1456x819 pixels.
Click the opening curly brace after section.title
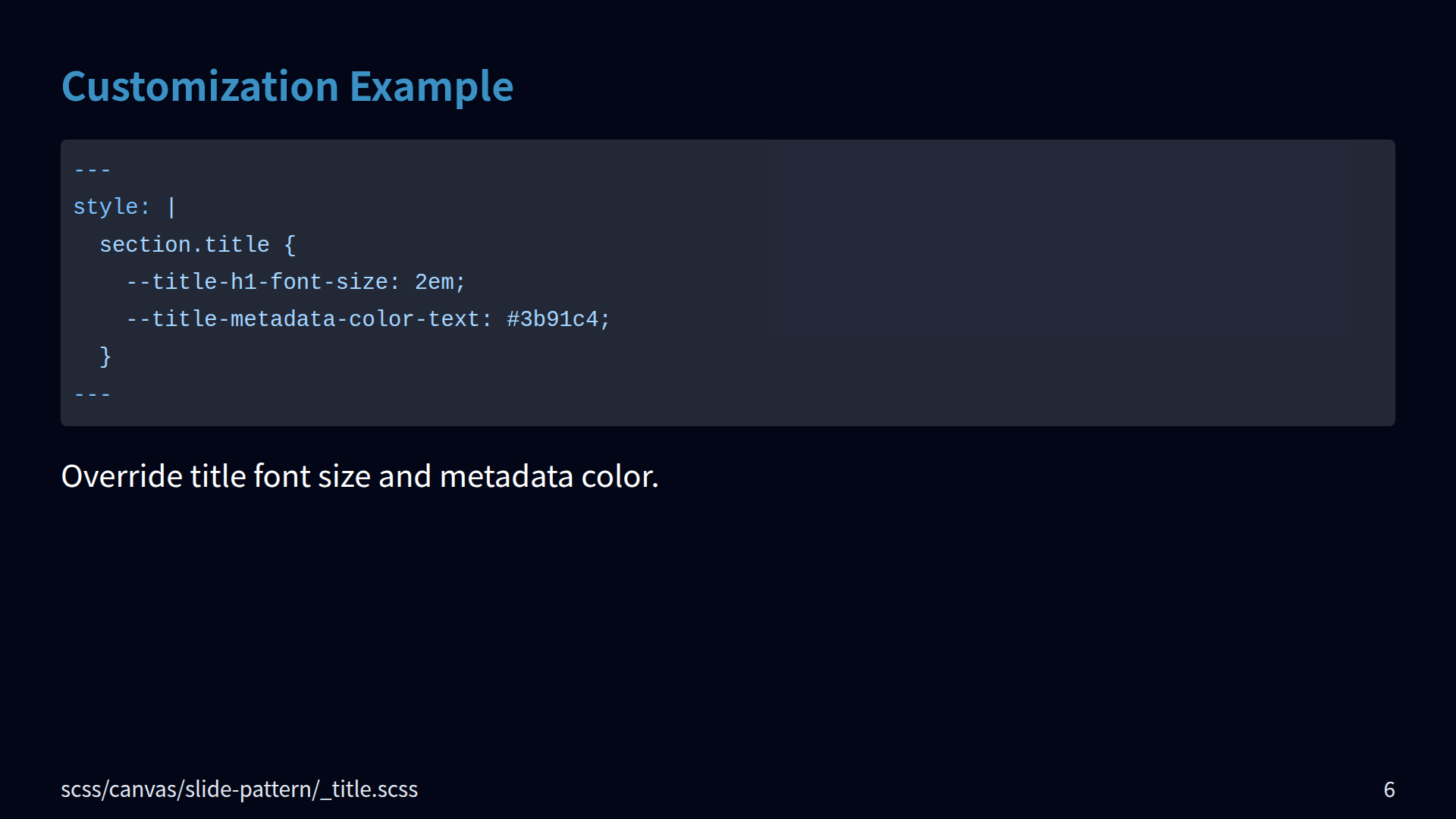290,245
